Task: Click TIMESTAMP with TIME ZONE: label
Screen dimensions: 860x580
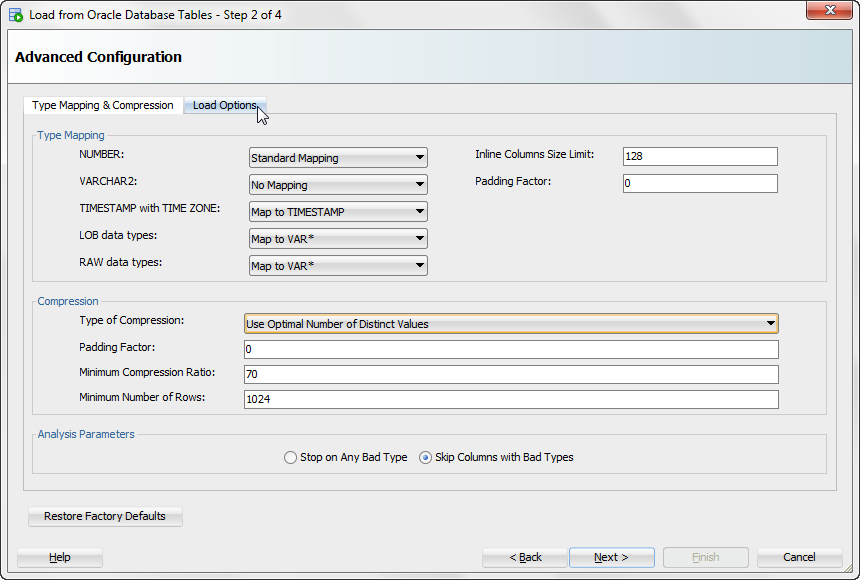Action: pos(150,208)
